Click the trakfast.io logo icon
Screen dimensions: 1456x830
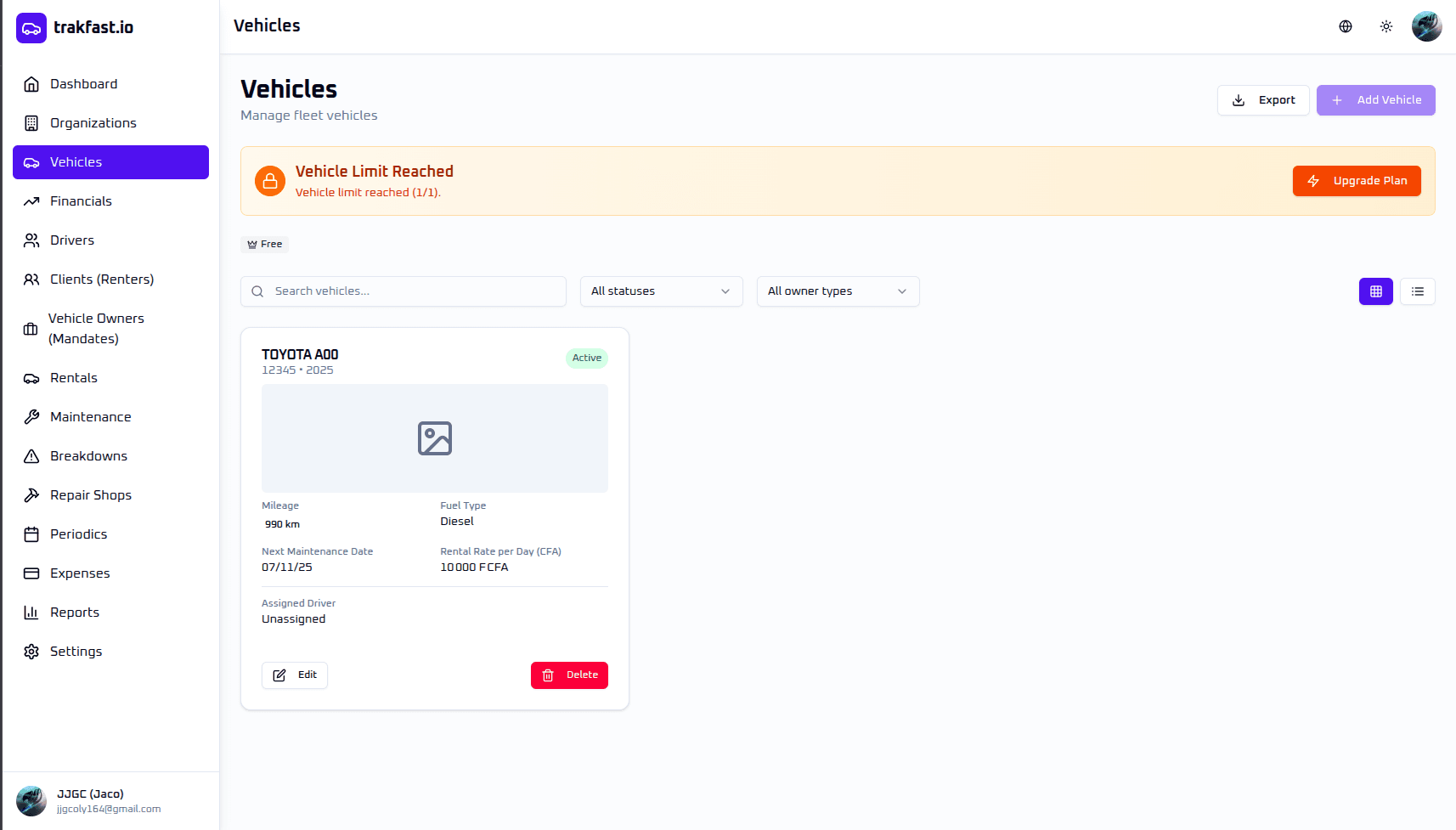(31, 28)
